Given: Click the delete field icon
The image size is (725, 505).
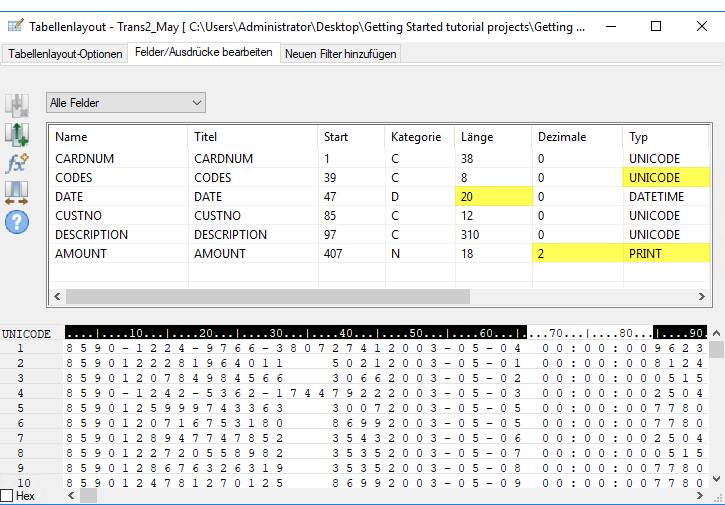Looking at the screenshot, I should (17, 105).
